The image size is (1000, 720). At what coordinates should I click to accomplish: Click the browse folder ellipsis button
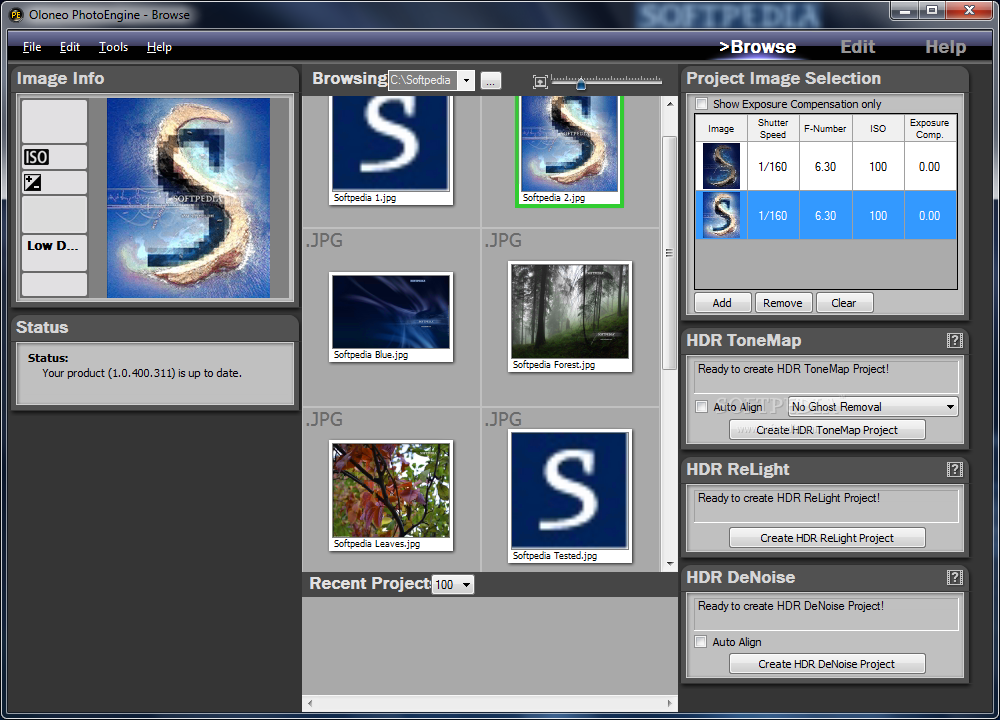(x=490, y=81)
